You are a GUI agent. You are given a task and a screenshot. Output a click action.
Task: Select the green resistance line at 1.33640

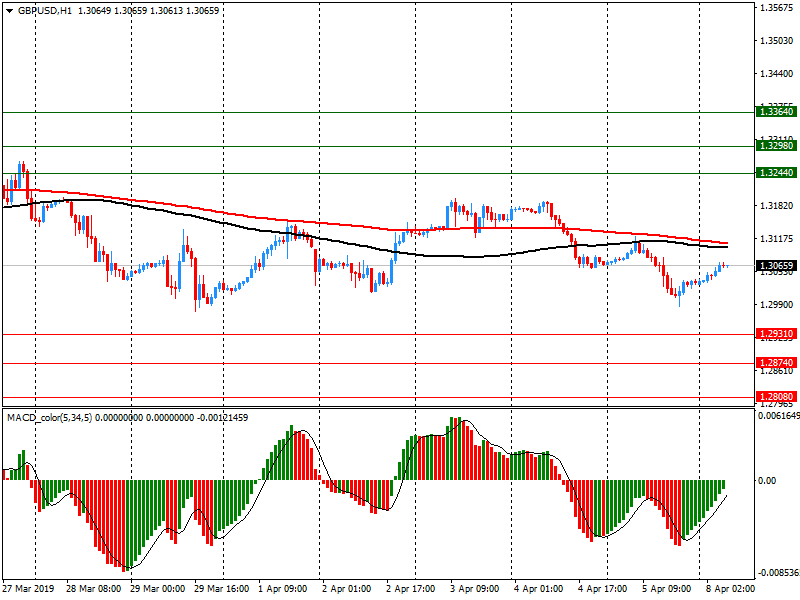pos(400,112)
